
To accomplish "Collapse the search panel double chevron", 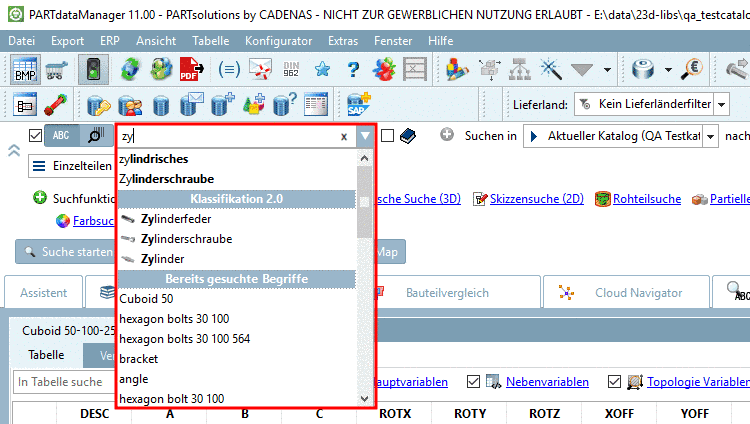I will (14, 150).
